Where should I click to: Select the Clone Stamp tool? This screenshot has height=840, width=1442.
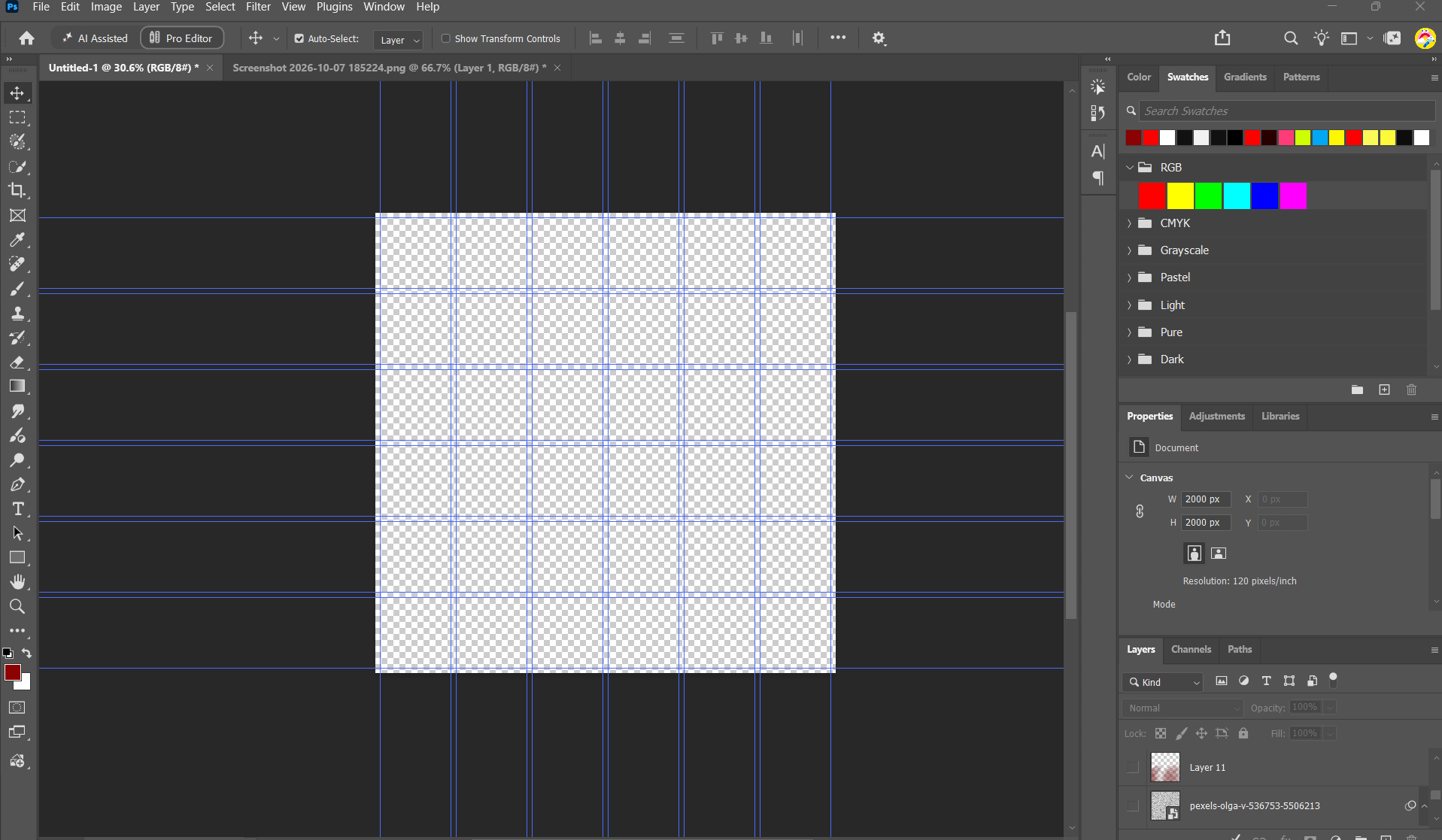click(x=17, y=314)
